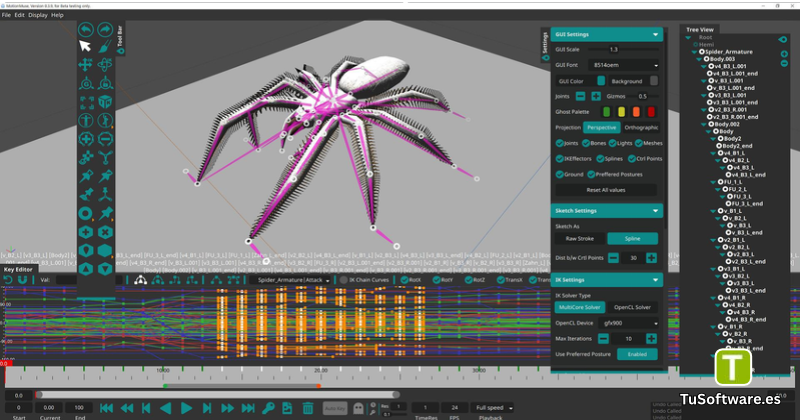The image size is (800, 420).
Task: Click the green Ghost Palette swatch
Action: click(607, 112)
